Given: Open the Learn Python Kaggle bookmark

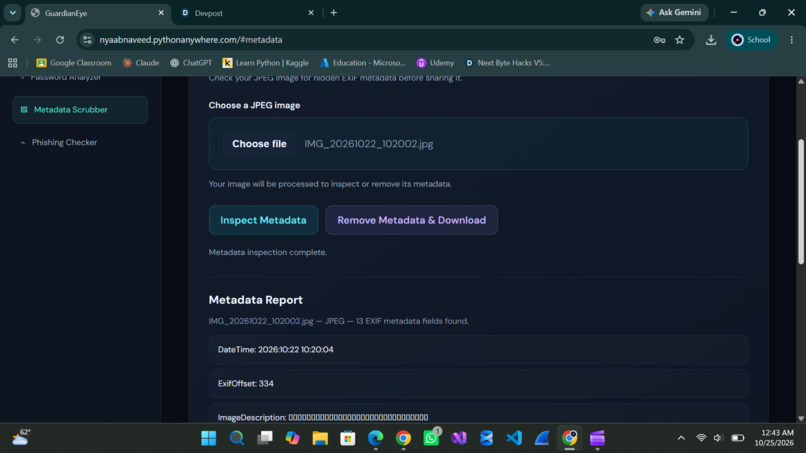Looking at the screenshot, I should [x=265, y=63].
